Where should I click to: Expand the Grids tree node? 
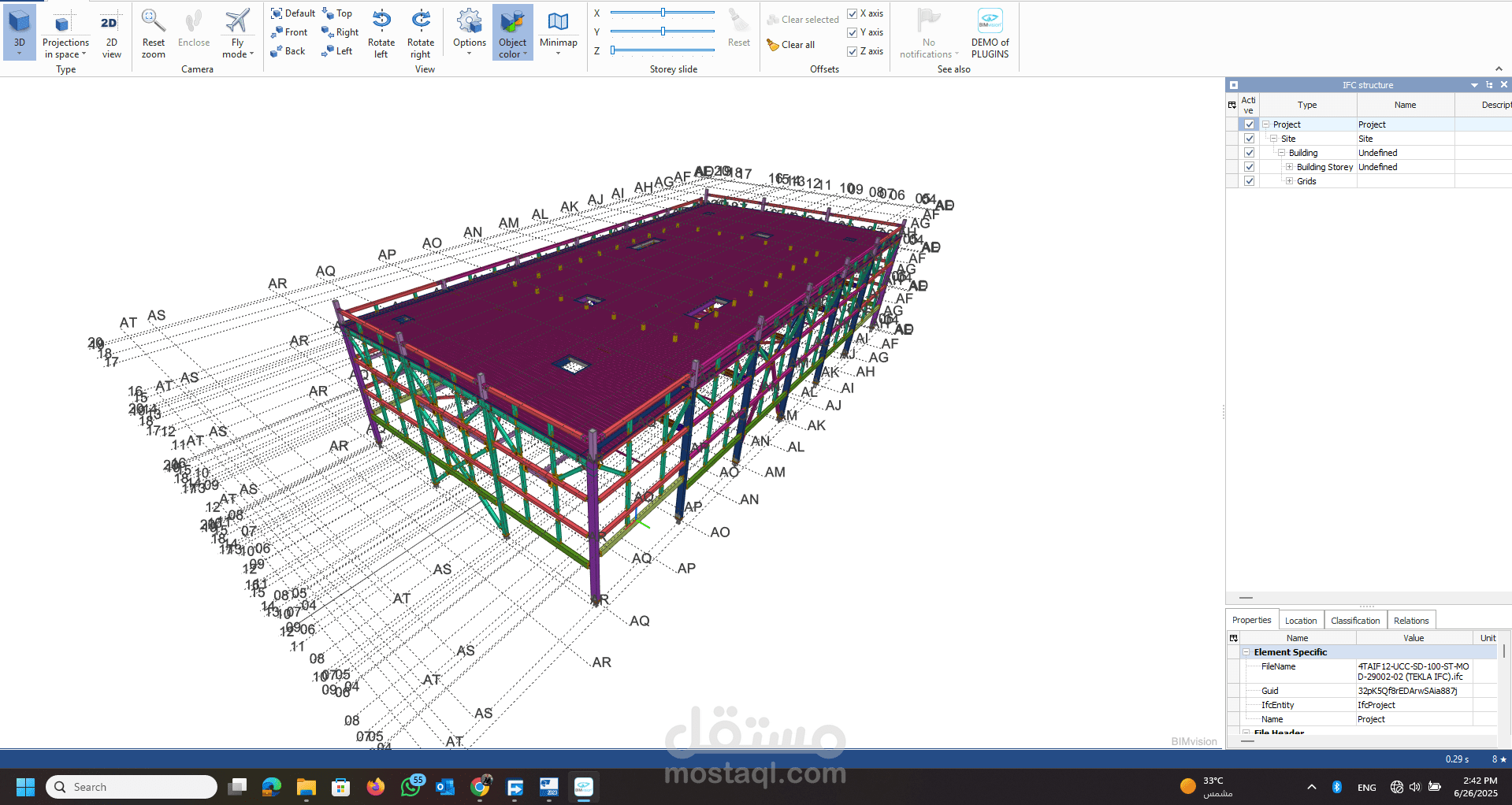(x=1289, y=181)
